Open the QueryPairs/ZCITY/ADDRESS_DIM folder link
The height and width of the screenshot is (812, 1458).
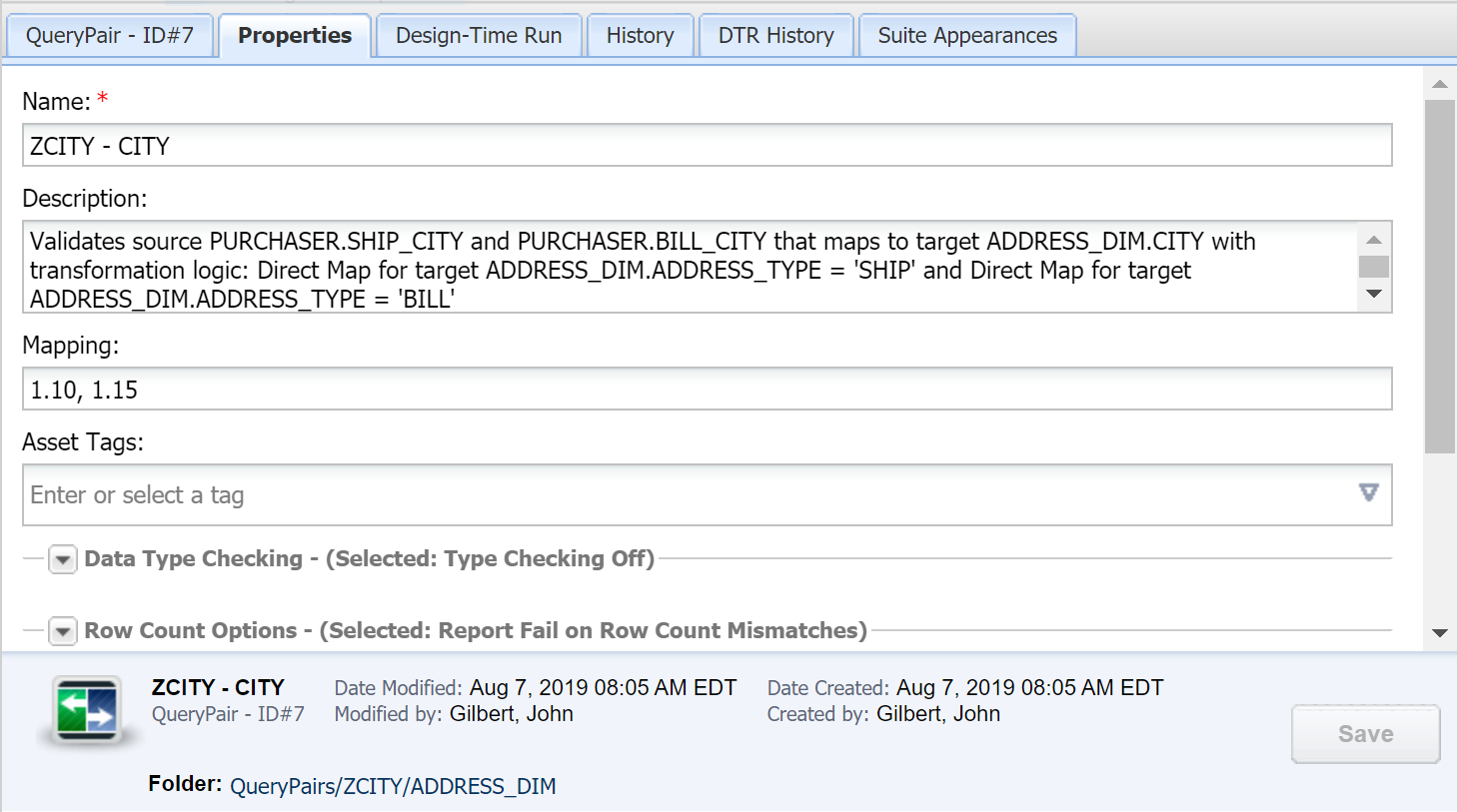point(393,786)
